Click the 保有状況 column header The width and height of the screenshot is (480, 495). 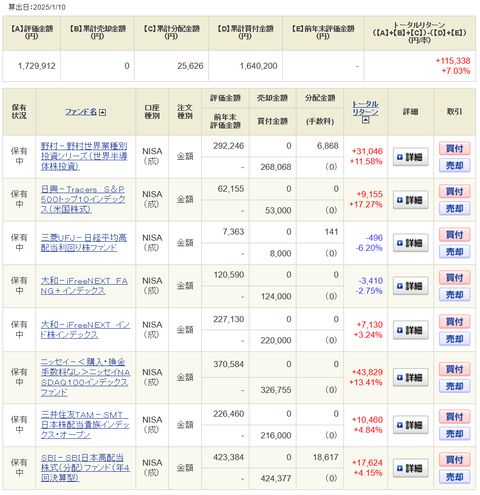[19, 112]
